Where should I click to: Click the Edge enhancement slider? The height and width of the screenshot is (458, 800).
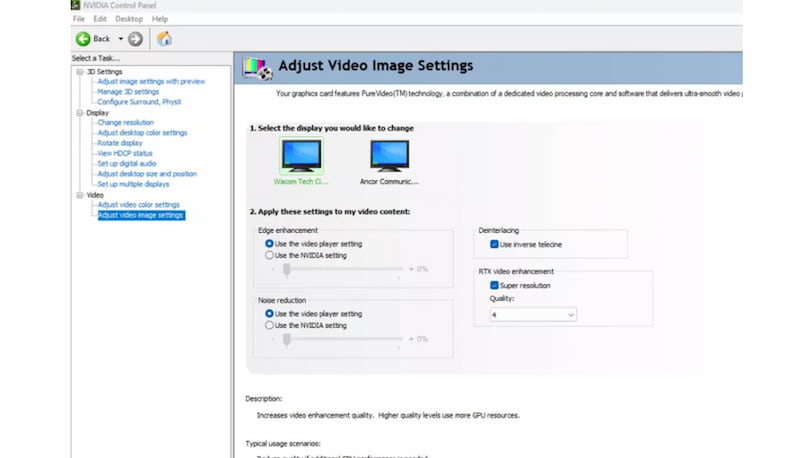click(287, 269)
